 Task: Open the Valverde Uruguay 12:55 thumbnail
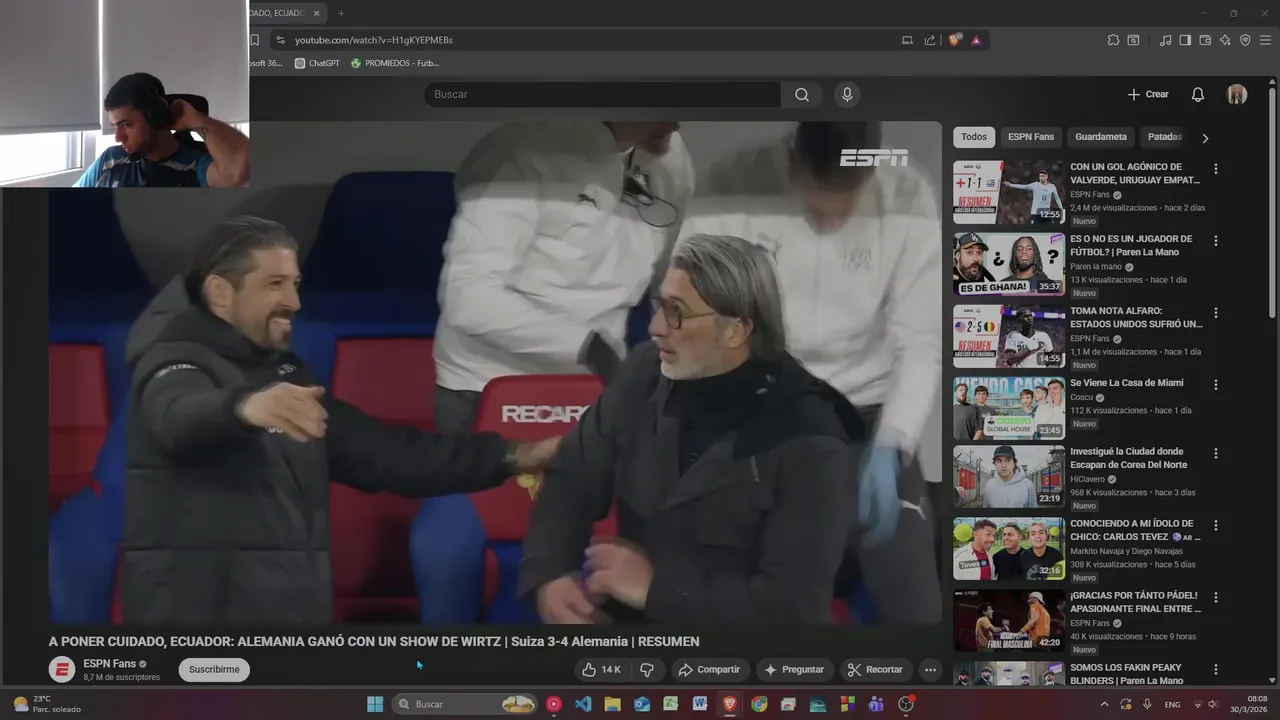coord(1008,192)
